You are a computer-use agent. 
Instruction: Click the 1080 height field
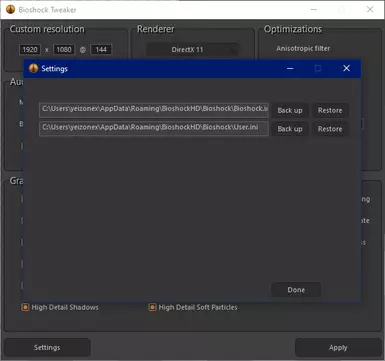pos(64,50)
